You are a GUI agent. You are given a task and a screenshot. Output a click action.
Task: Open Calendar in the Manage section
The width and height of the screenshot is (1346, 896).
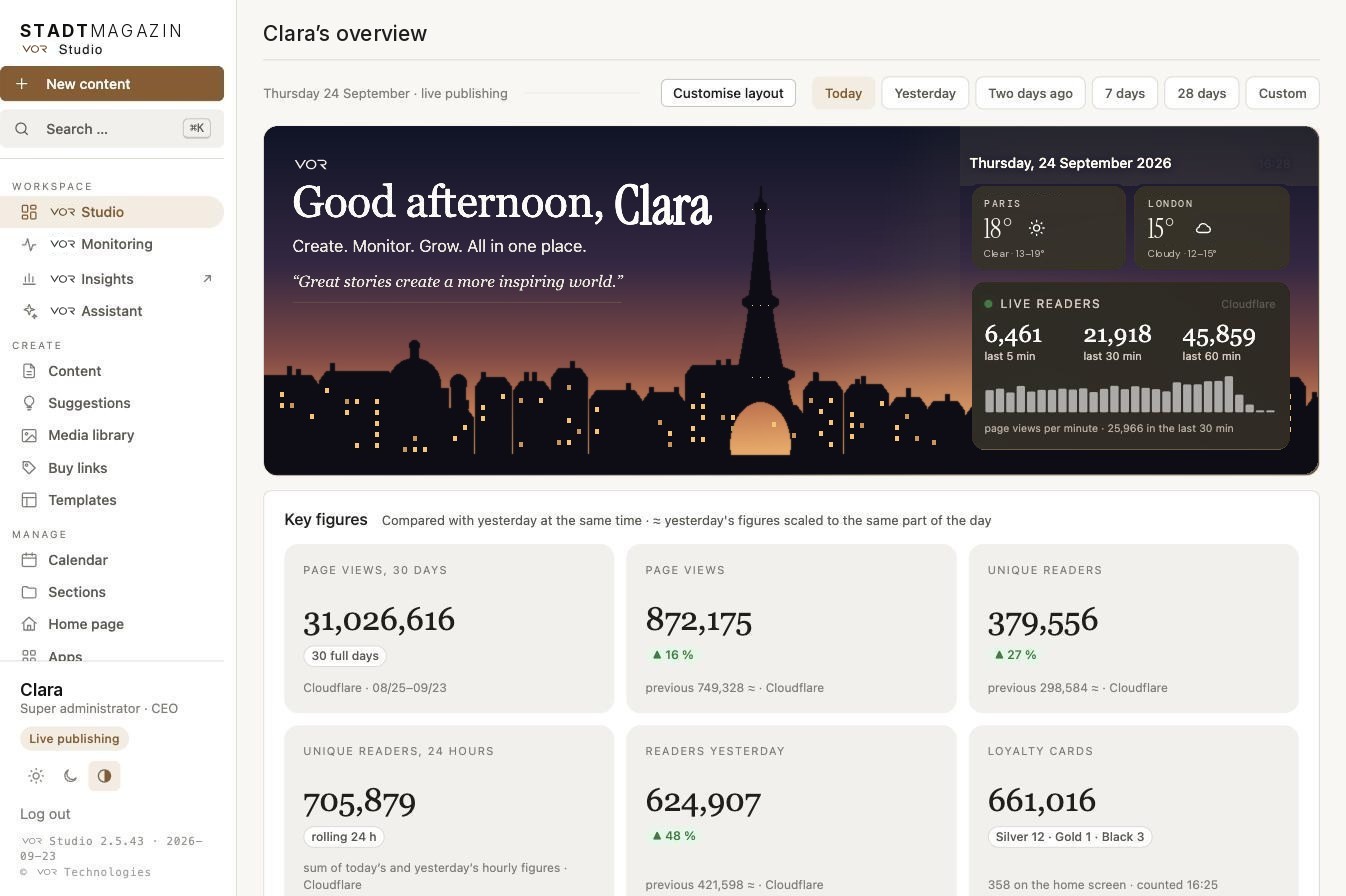point(111,560)
